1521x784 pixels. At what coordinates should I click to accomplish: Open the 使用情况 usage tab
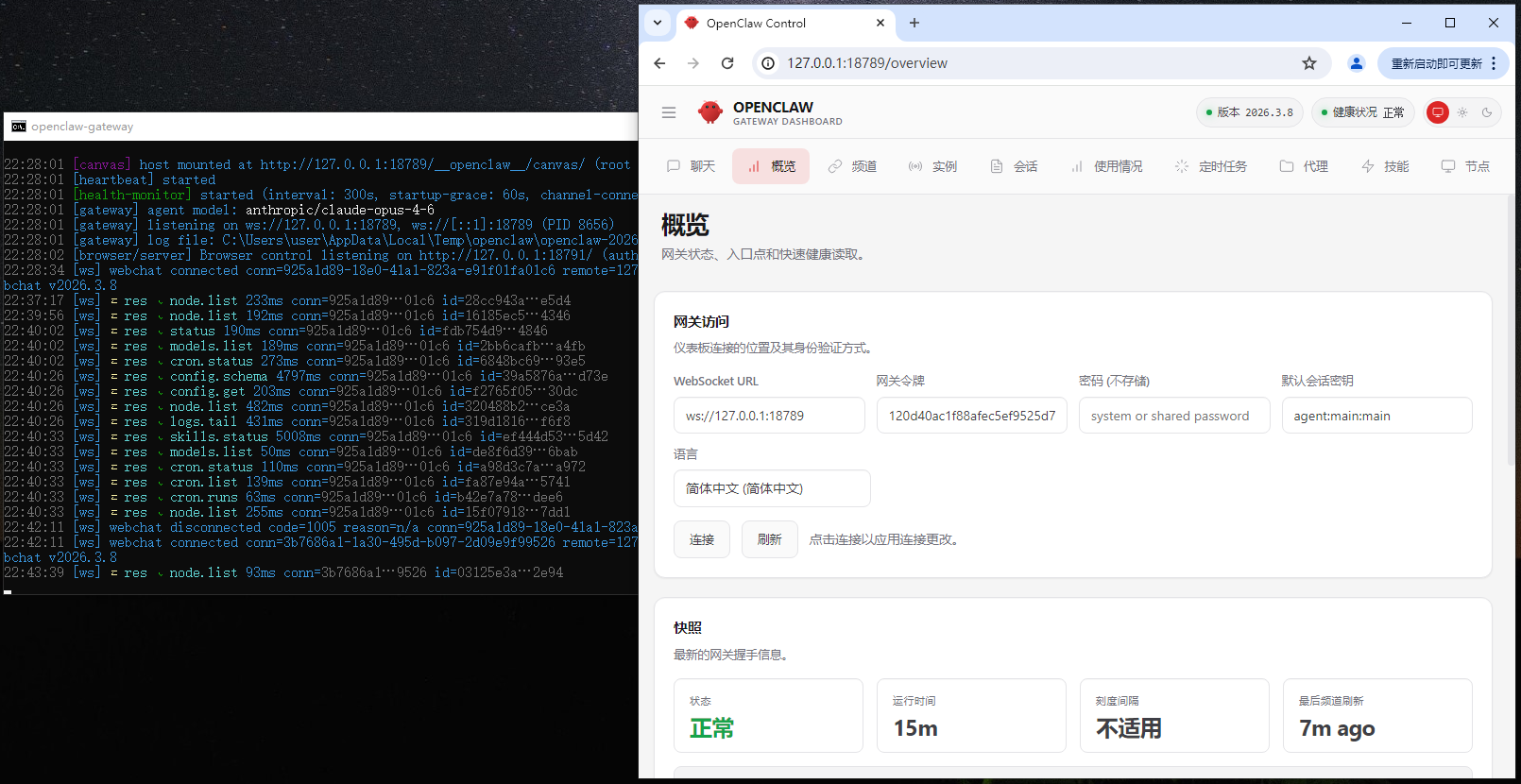pos(1106,166)
